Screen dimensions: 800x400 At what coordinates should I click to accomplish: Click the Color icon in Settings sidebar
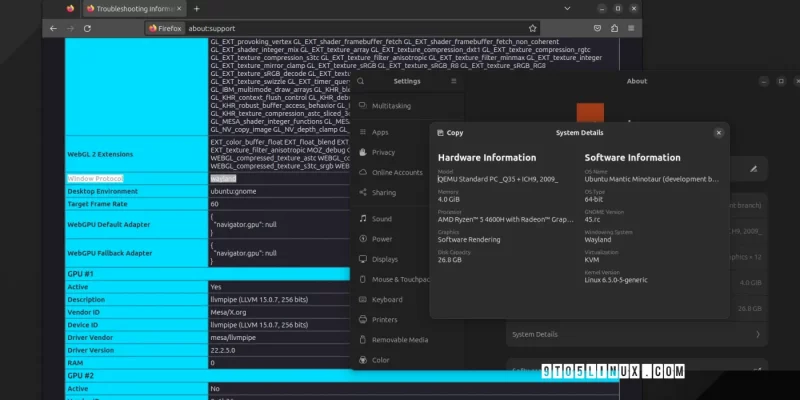point(363,360)
